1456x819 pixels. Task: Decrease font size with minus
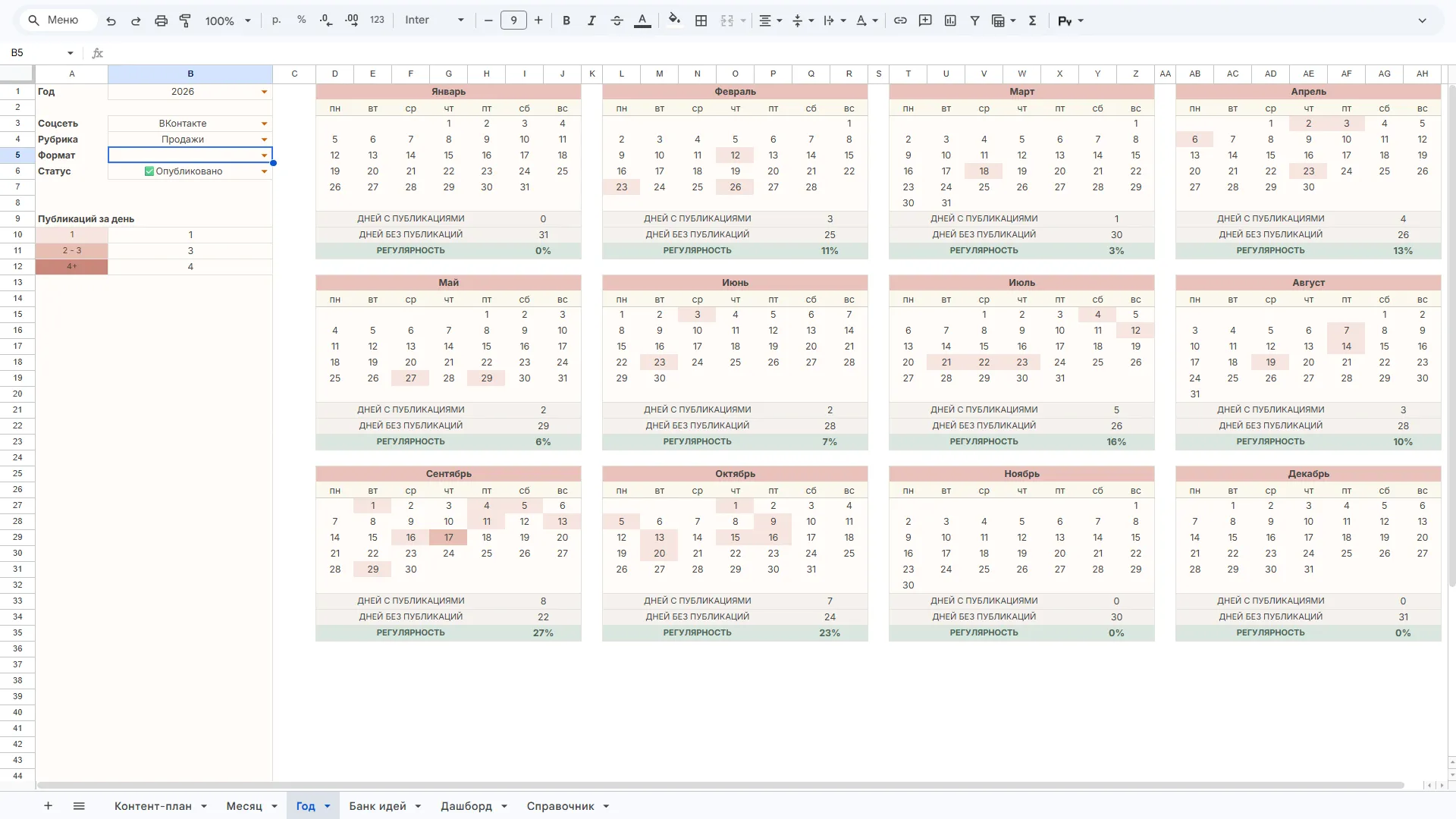click(x=488, y=20)
